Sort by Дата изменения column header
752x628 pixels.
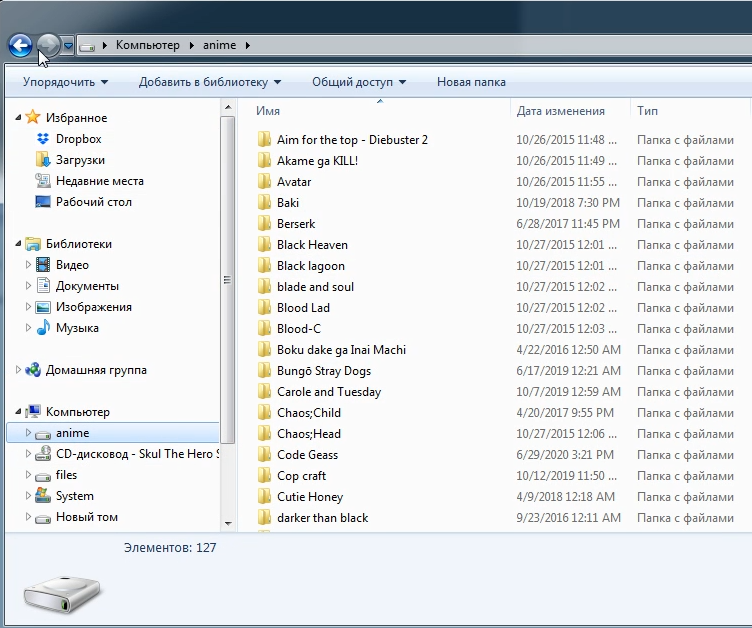point(560,111)
